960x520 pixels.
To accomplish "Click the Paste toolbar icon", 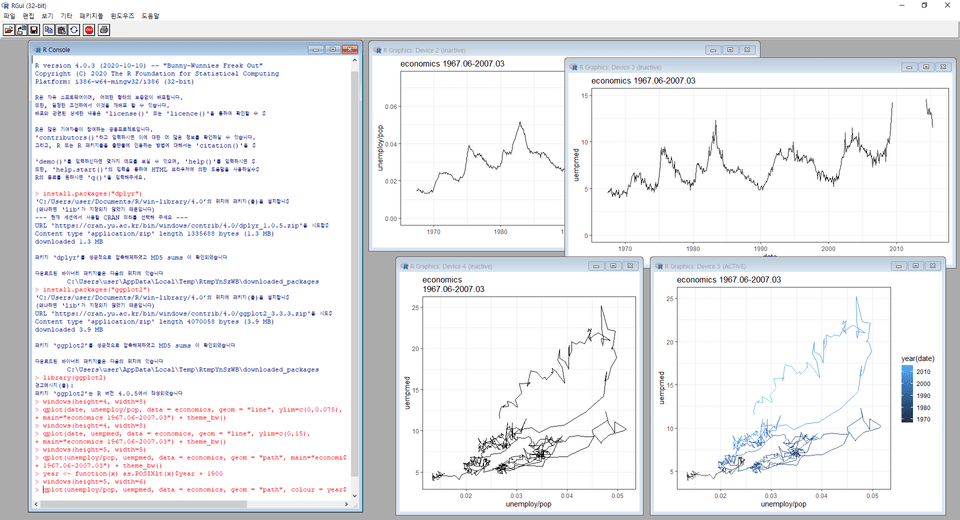I will coord(62,30).
